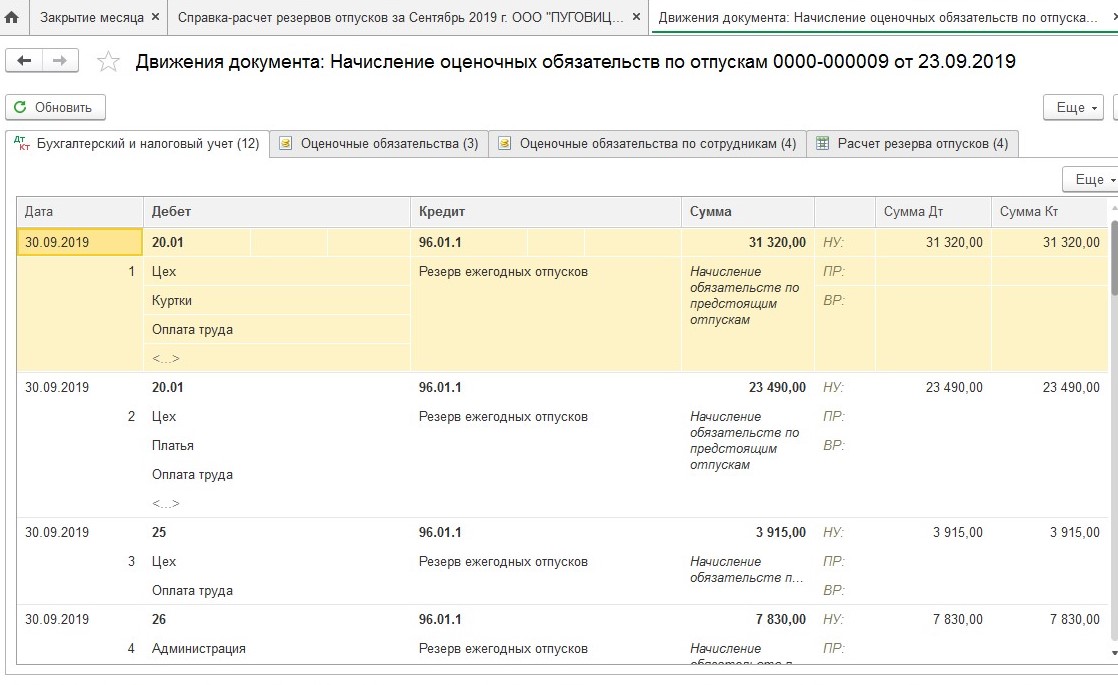Expand the Еще menu above the table
The image size is (1118, 685).
[1090, 179]
